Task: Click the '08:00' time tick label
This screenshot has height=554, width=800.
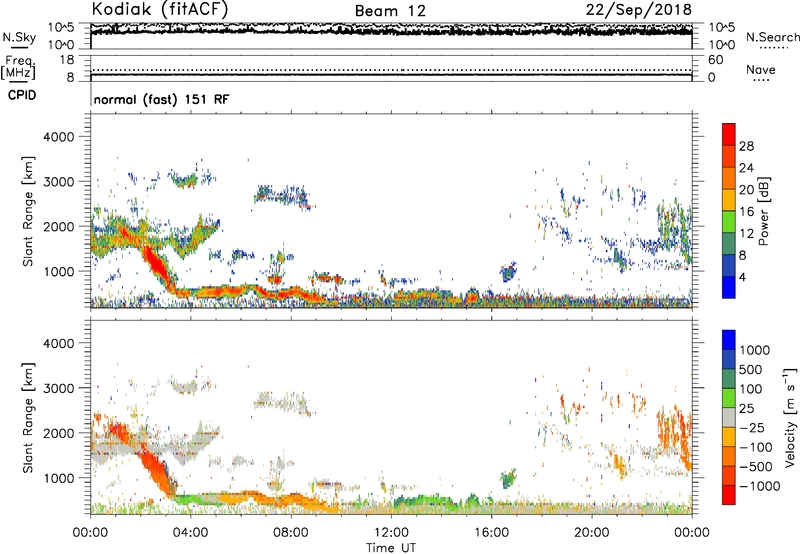Action: tap(291, 533)
